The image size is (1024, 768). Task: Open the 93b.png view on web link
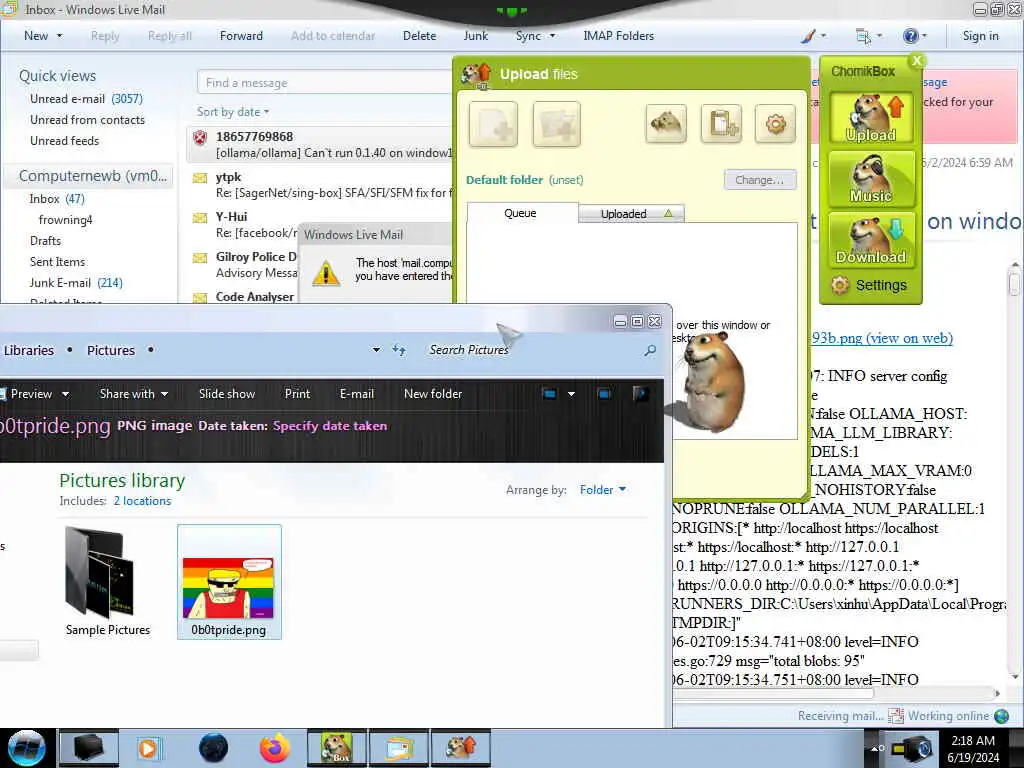882,338
